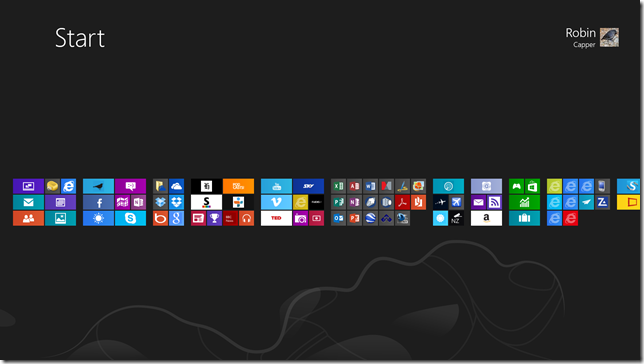This screenshot has width=644, height=364.
Task: Launch the Skype tile
Action: pyautogui.click(x=131, y=218)
